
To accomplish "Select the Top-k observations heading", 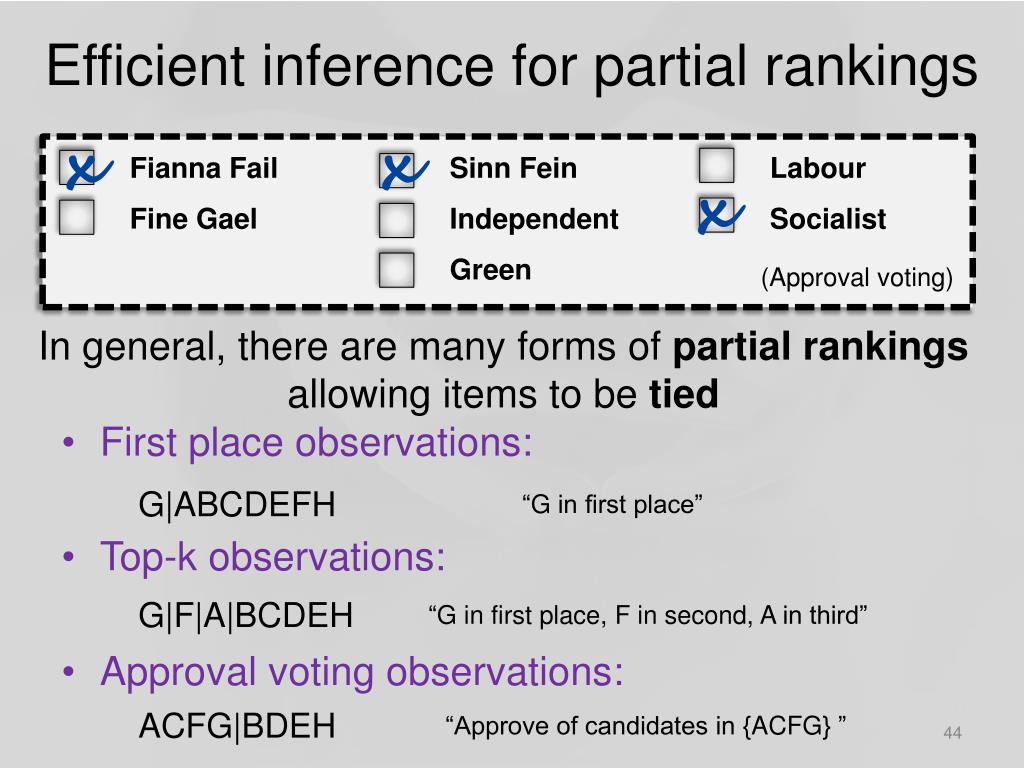I will pos(272,558).
